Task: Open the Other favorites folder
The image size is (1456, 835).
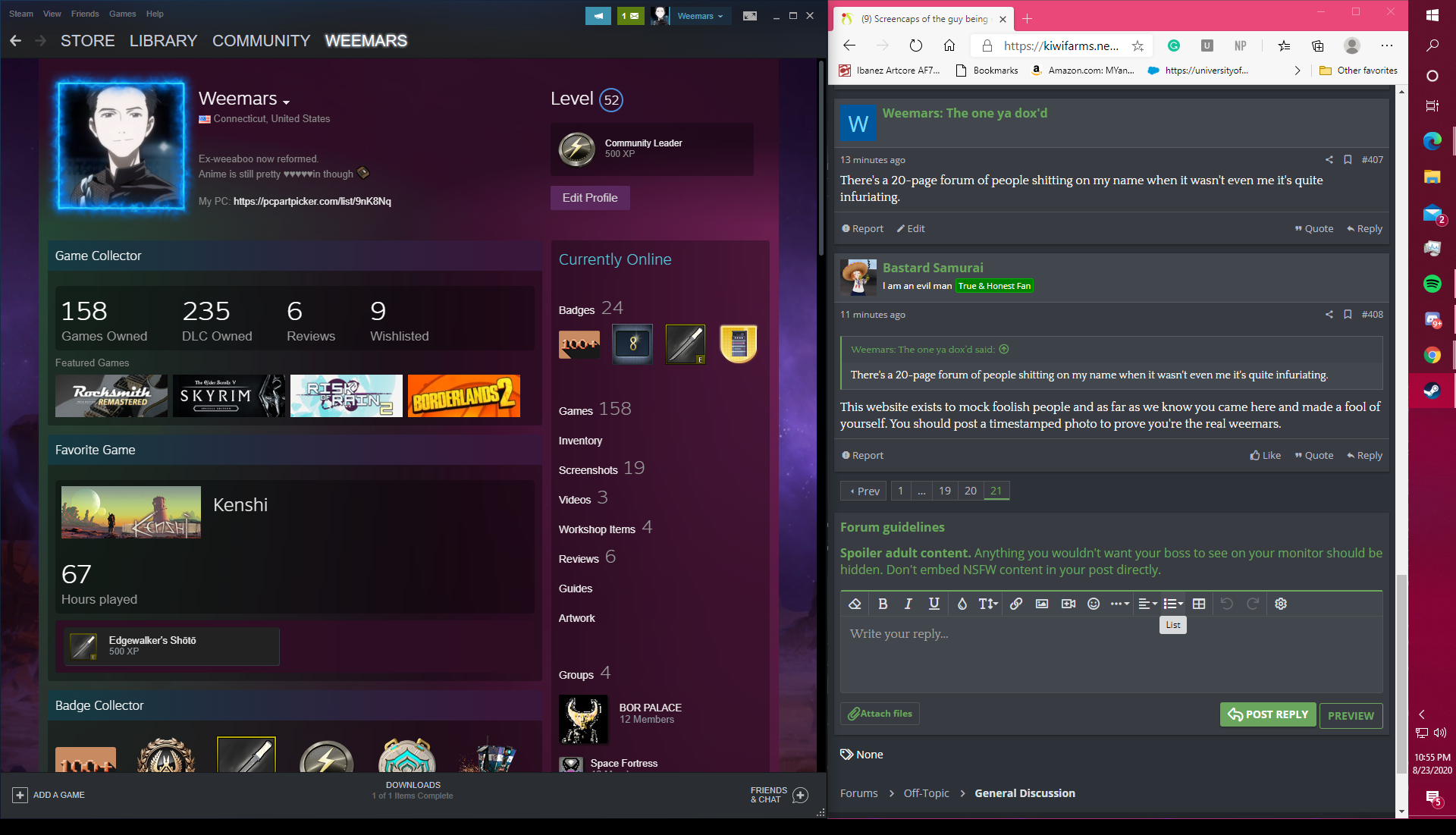Action: point(1358,71)
